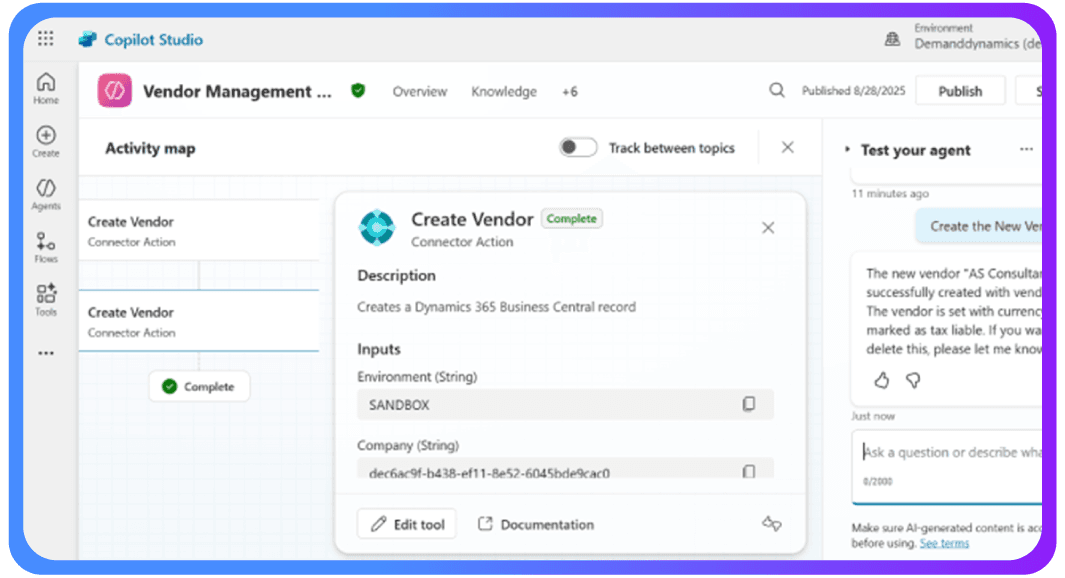Click the thumbs down feedback icon
This screenshot has width=1065, height=578.
pyautogui.click(x=914, y=380)
